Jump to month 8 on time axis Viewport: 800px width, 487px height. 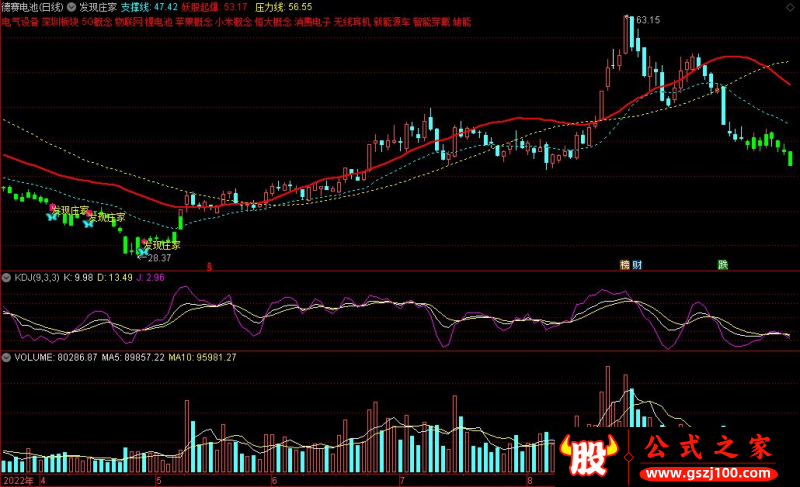tap(530, 481)
